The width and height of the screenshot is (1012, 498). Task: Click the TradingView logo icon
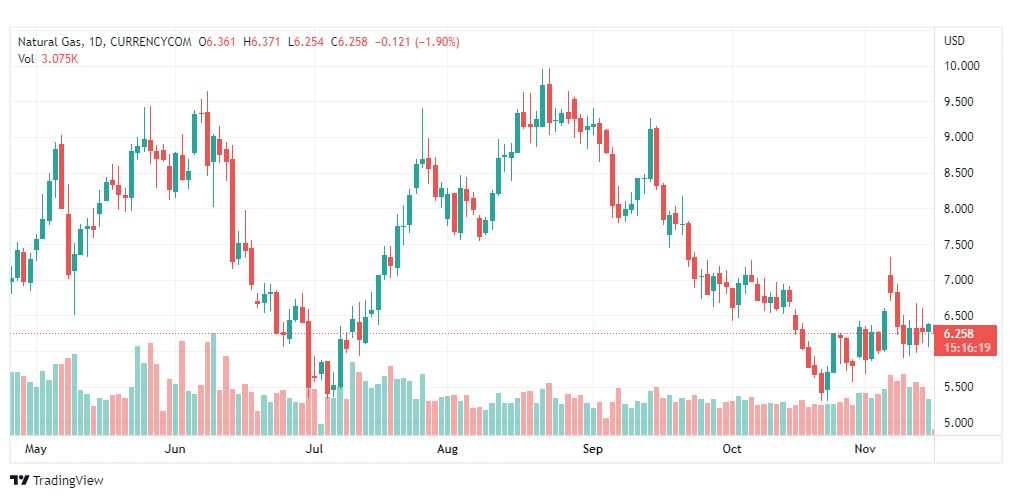pyautogui.click(x=19, y=481)
